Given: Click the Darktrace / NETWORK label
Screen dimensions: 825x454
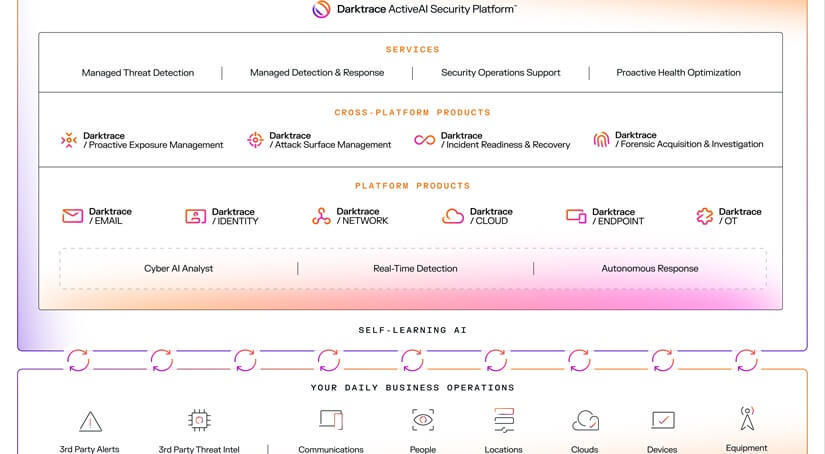Looking at the screenshot, I should 363,216.
